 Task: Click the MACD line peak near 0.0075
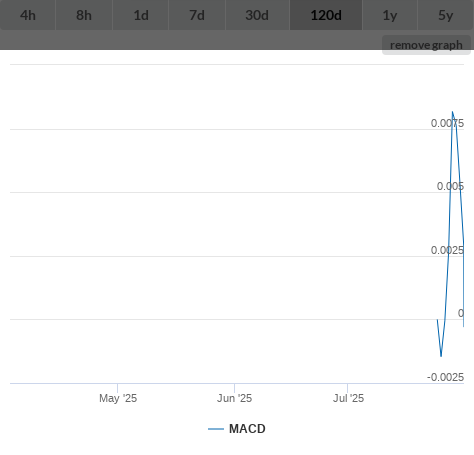(452, 112)
